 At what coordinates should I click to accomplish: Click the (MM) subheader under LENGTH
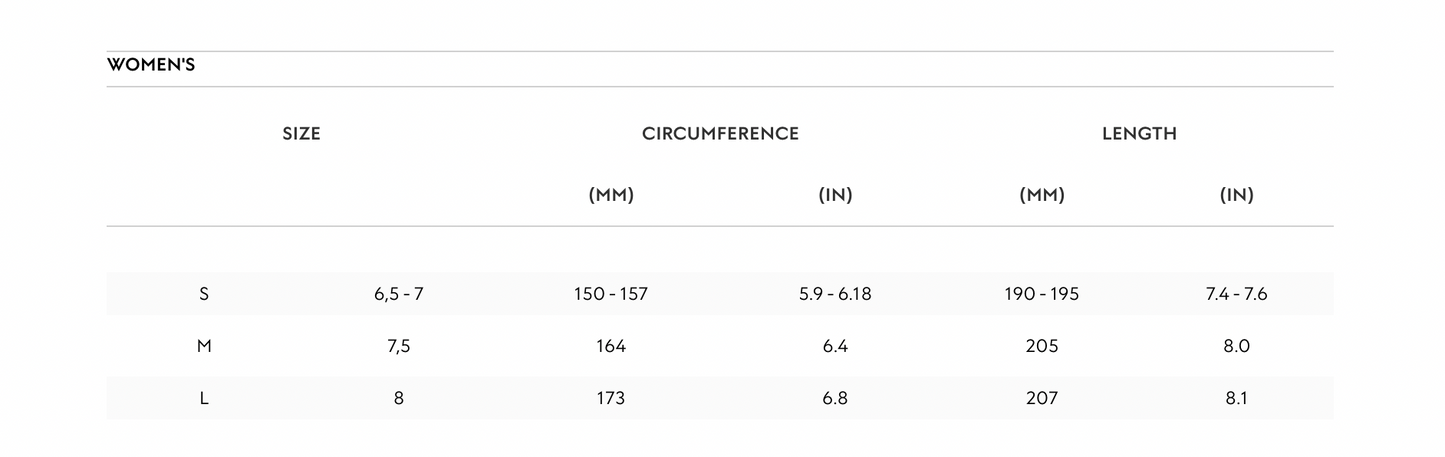point(1041,195)
